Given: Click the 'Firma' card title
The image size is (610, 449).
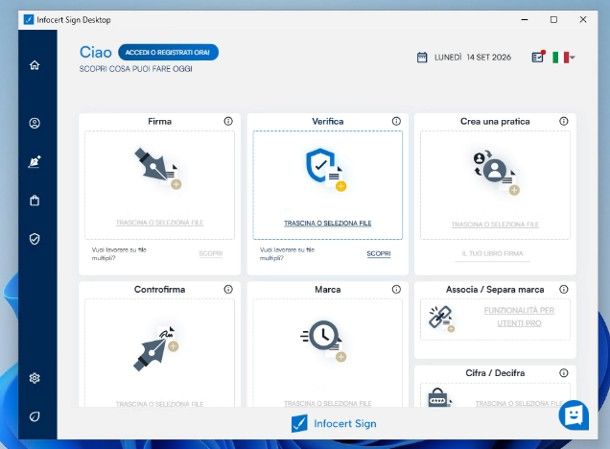Looking at the screenshot, I should (x=160, y=121).
